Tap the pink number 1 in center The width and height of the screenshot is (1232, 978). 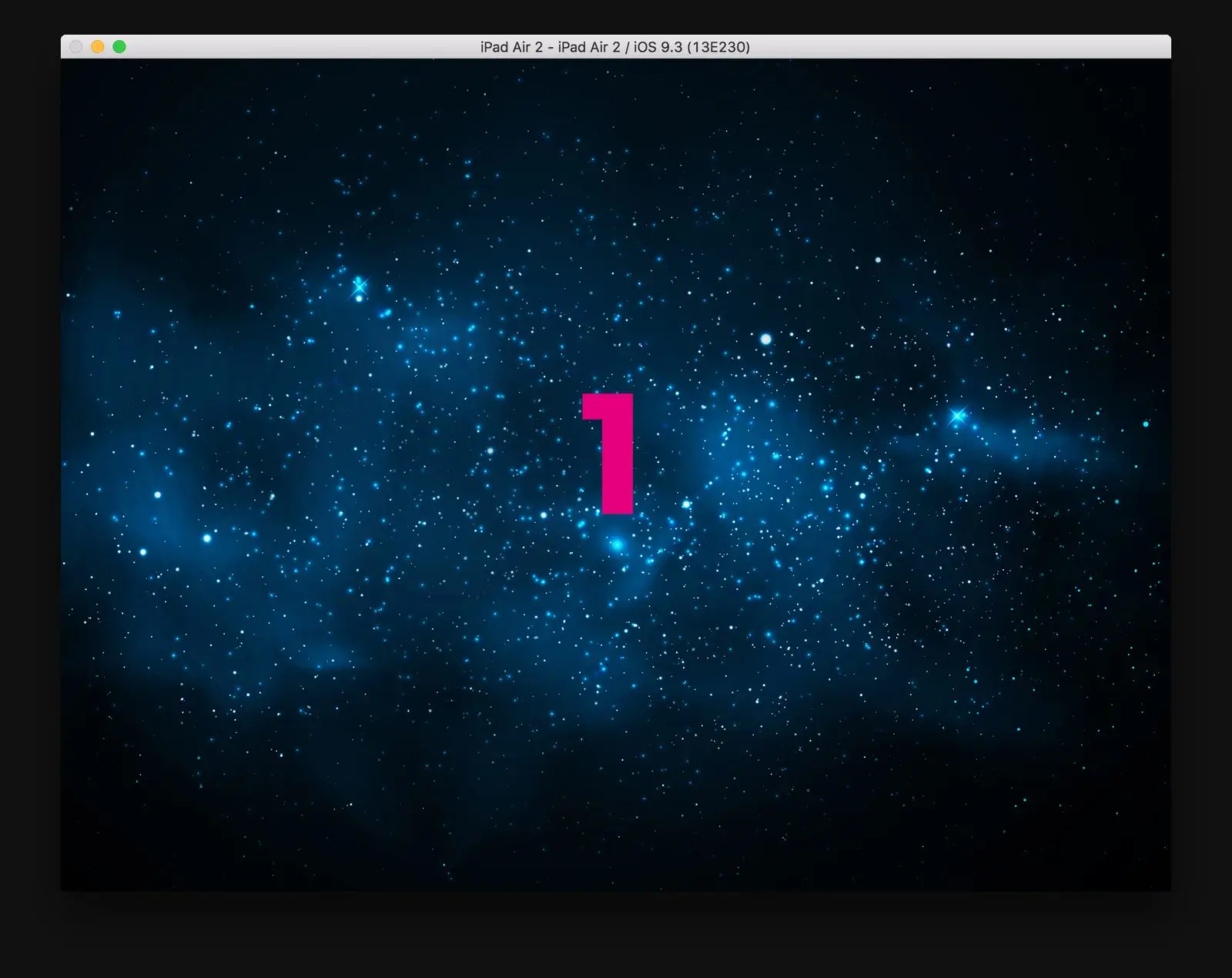pyautogui.click(x=608, y=454)
